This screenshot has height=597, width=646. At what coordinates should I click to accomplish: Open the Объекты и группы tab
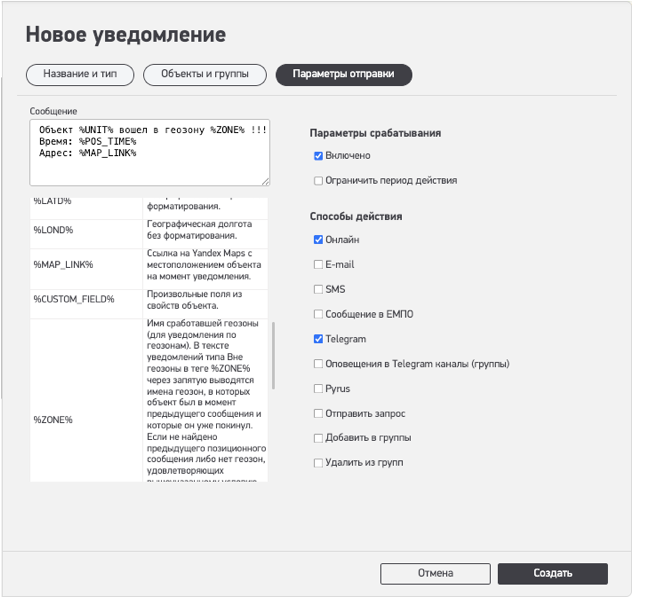205,74
